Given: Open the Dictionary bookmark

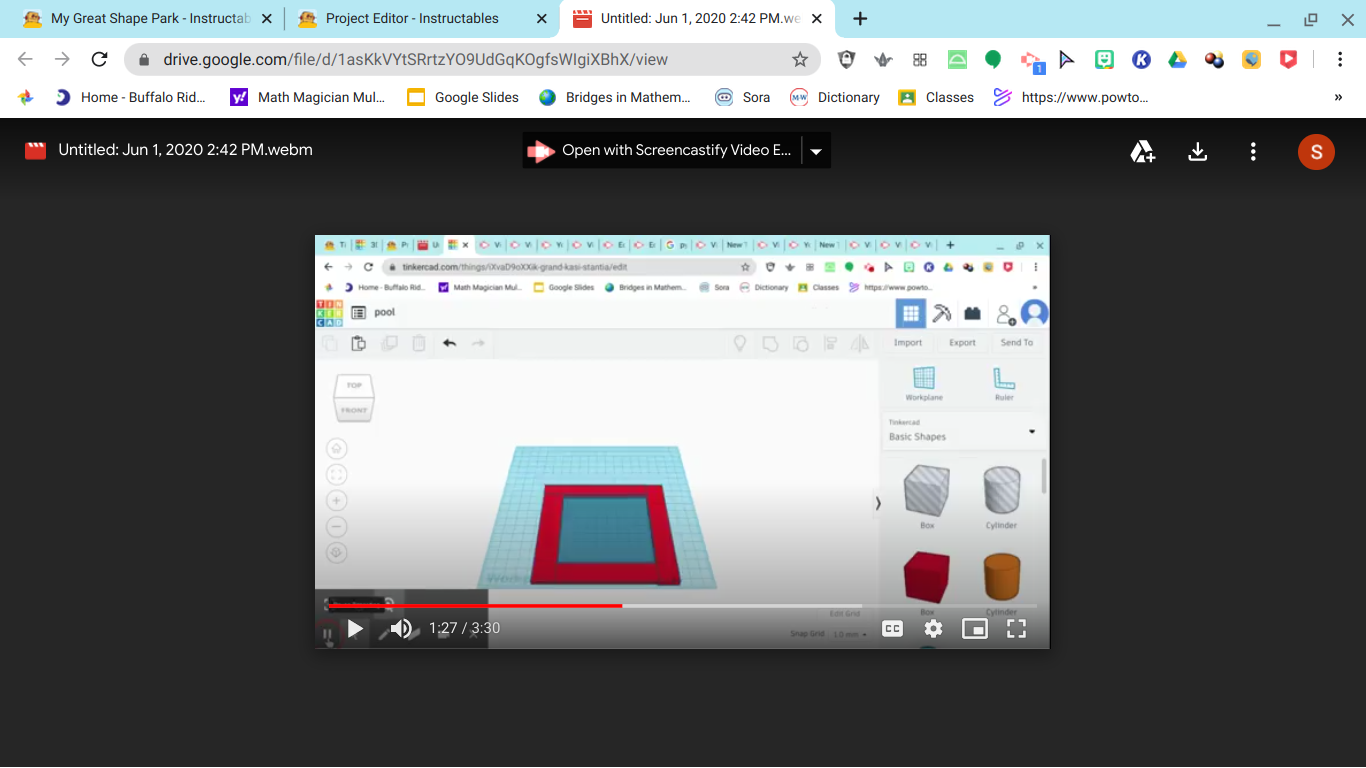Looking at the screenshot, I should coord(835,97).
